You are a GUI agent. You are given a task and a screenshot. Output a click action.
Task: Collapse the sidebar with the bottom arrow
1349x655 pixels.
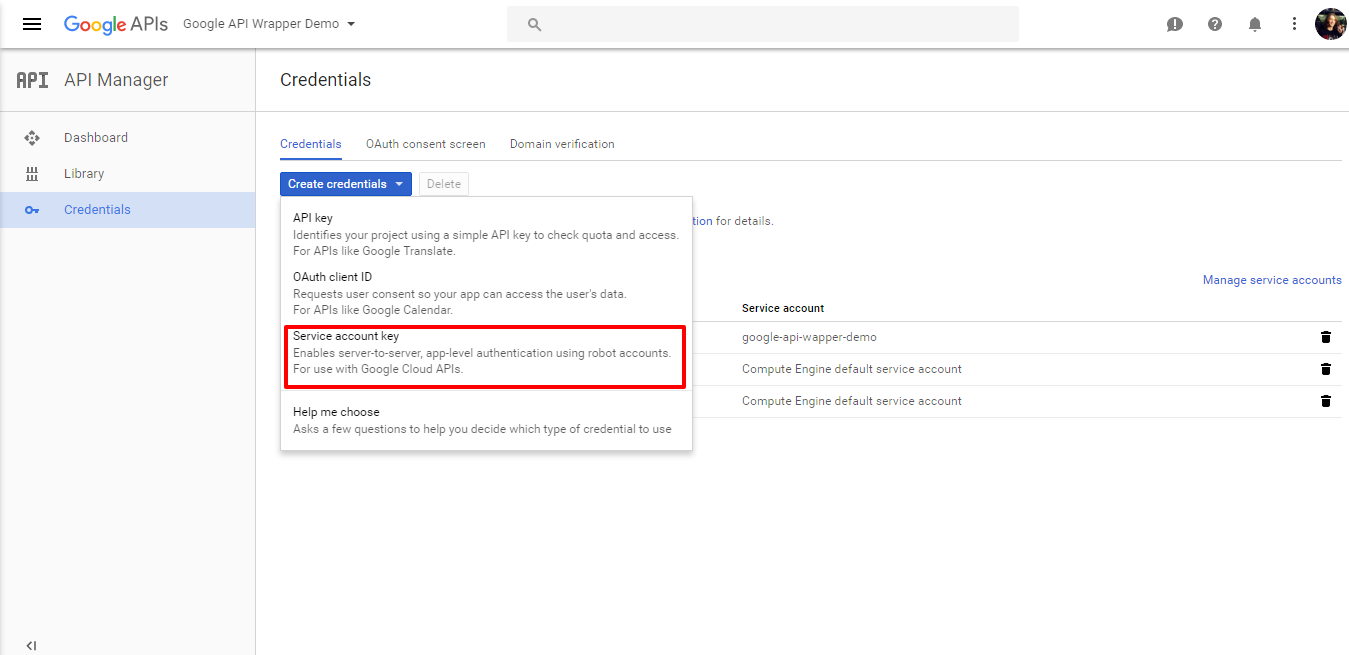[x=31, y=645]
